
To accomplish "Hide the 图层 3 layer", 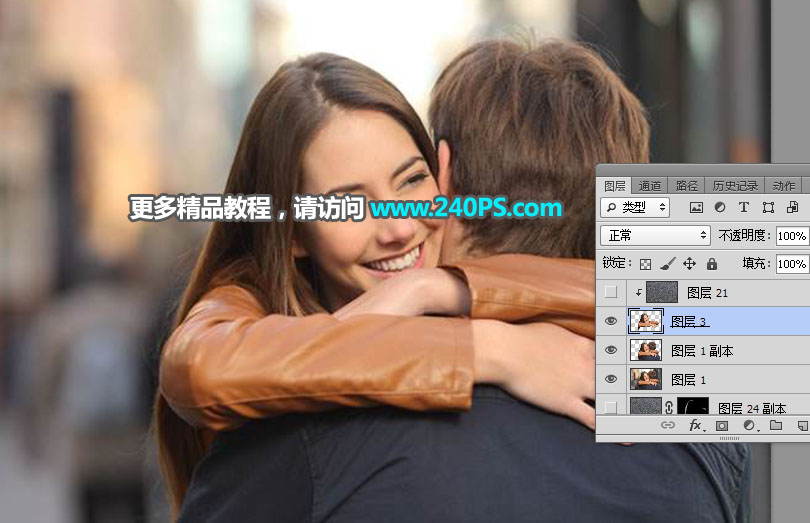I will (611, 321).
